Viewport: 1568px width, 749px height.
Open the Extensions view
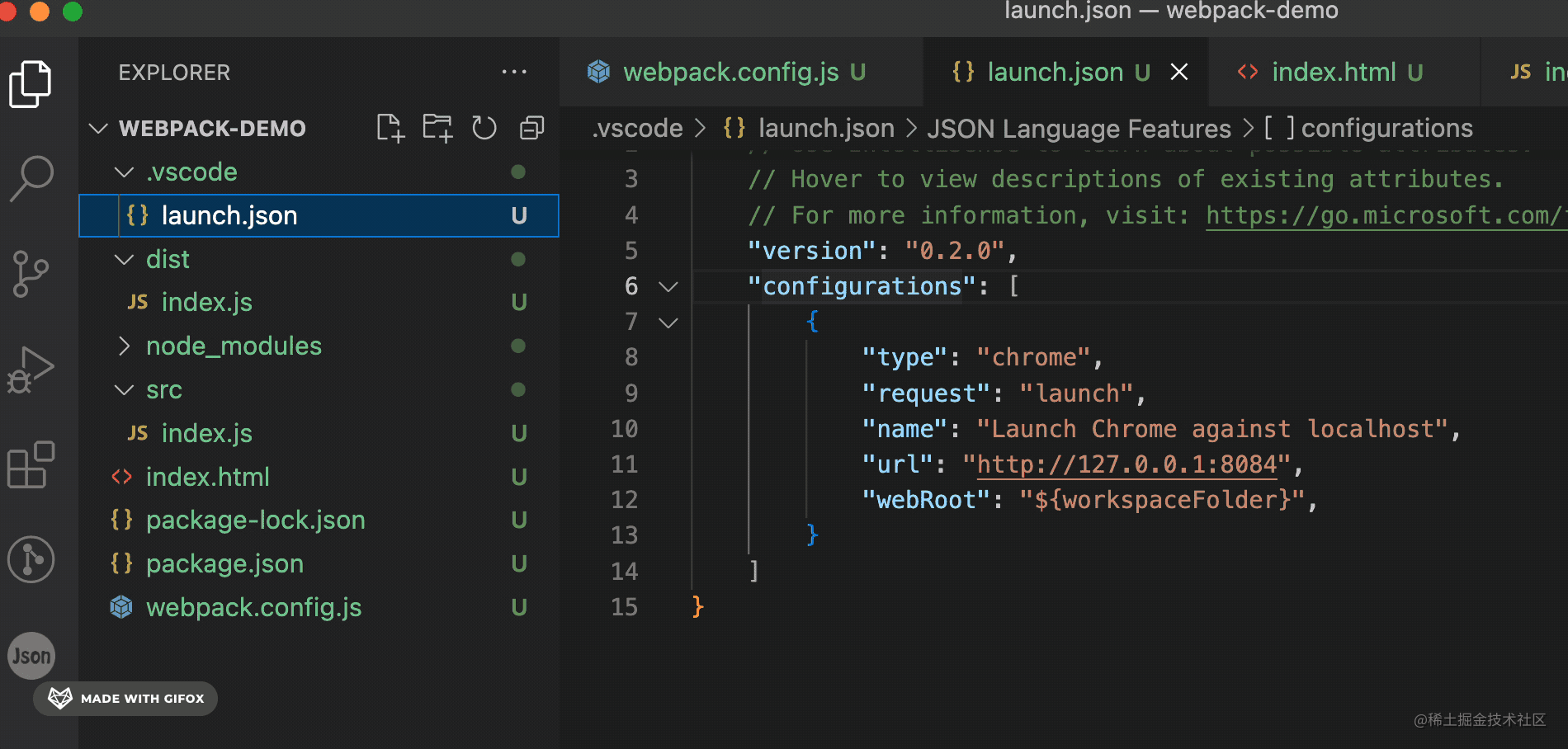pyautogui.click(x=31, y=464)
